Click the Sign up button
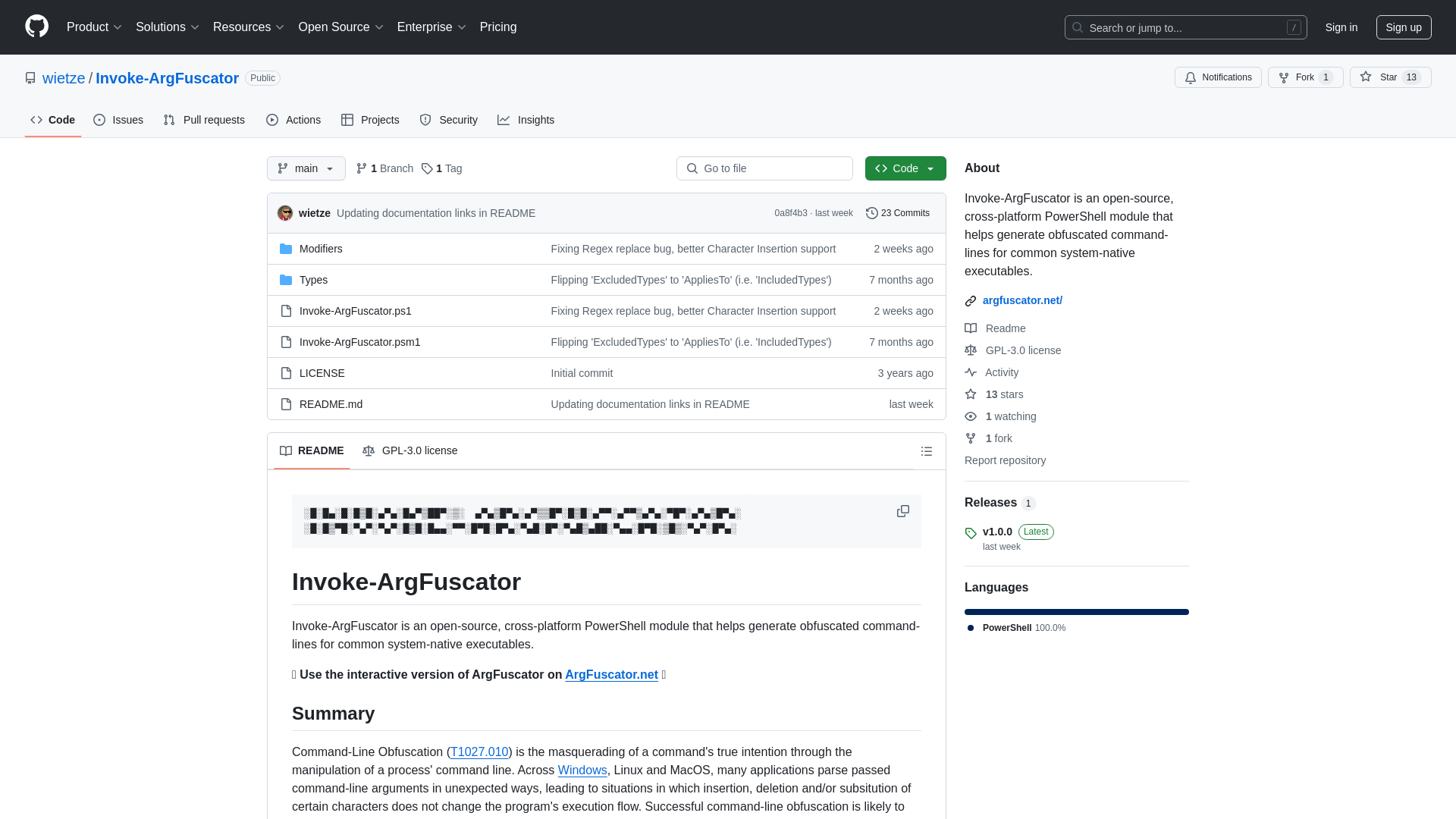The height and width of the screenshot is (819, 1456). coord(1404,27)
